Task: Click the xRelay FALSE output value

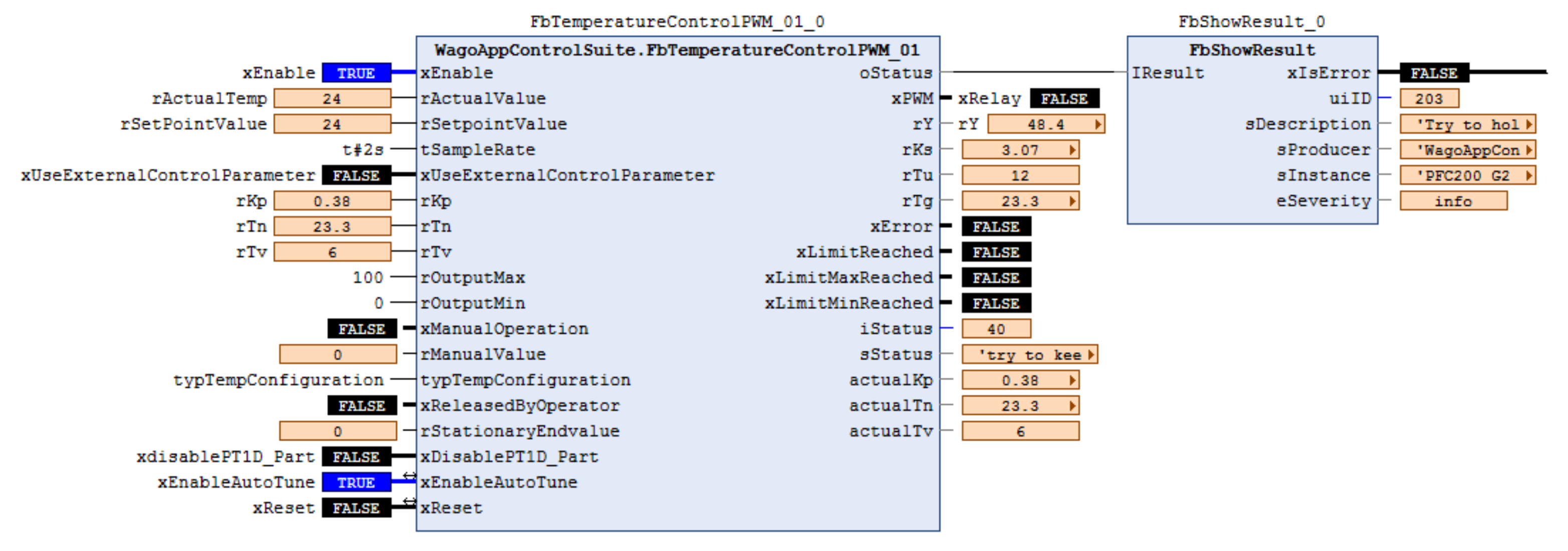Action: click(1063, 99)
